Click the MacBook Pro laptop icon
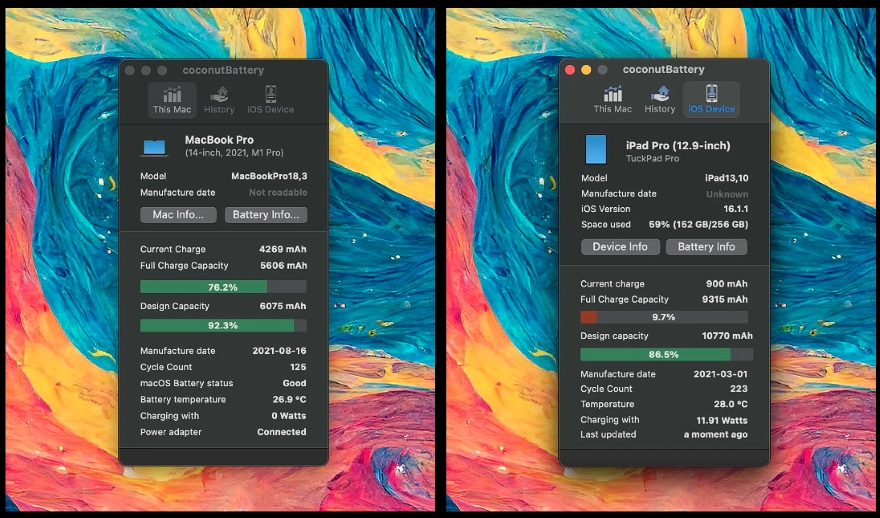 tap(155, 147)
